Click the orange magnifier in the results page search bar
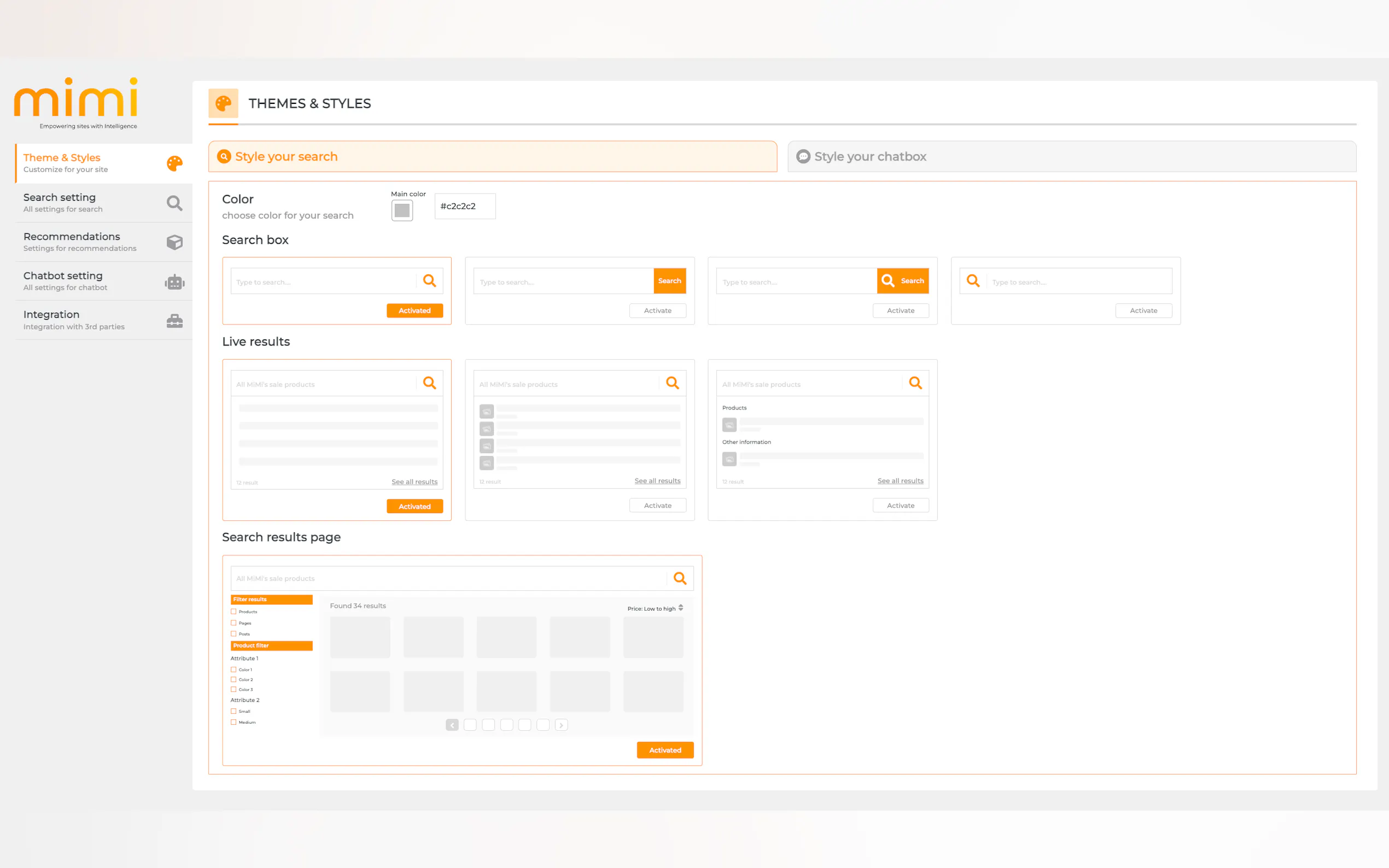The width and height of the screenshot is (1389, 868). point(680,578)
